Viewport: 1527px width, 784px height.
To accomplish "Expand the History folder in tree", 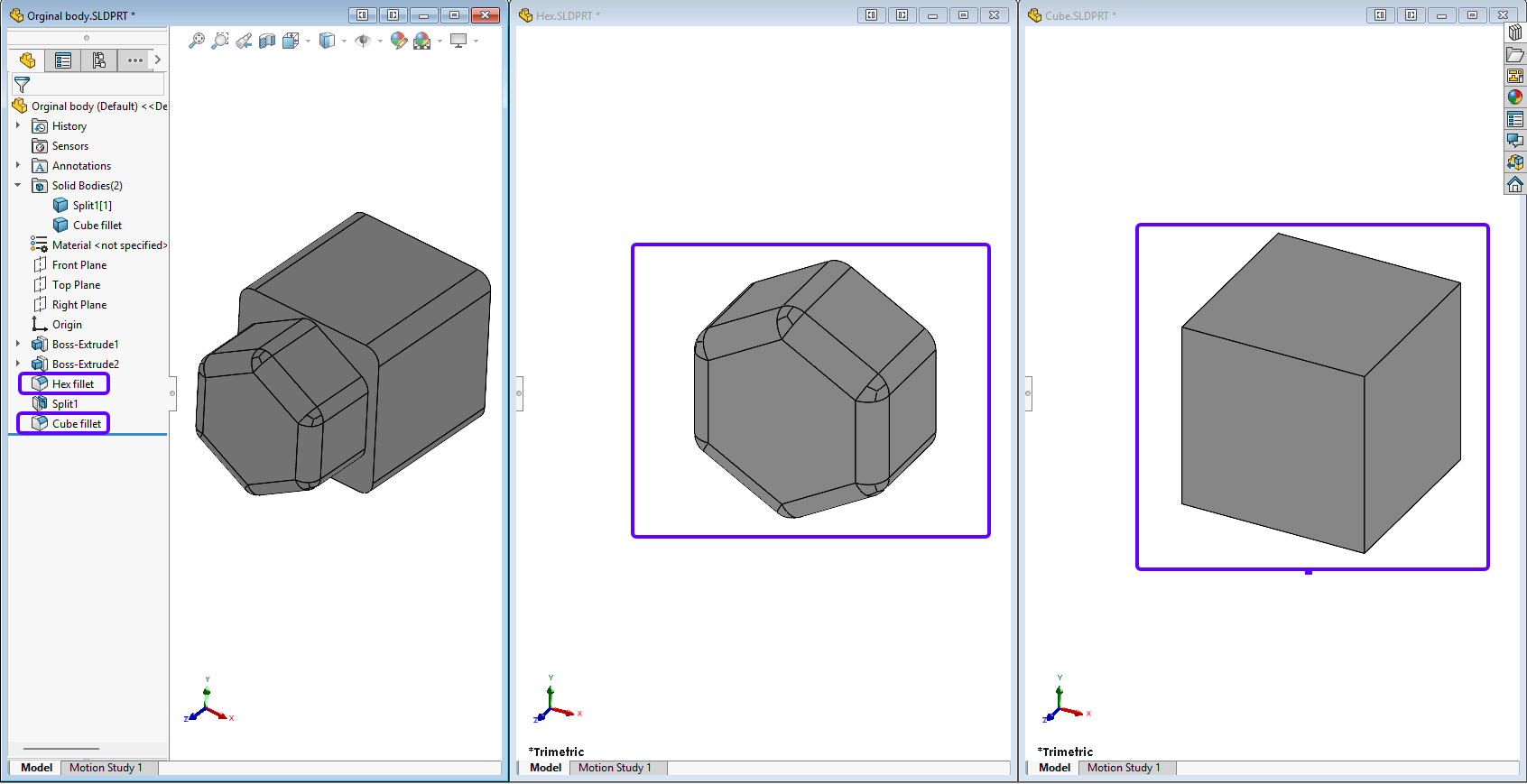I will pyautogui.click(x=18, y=125).
